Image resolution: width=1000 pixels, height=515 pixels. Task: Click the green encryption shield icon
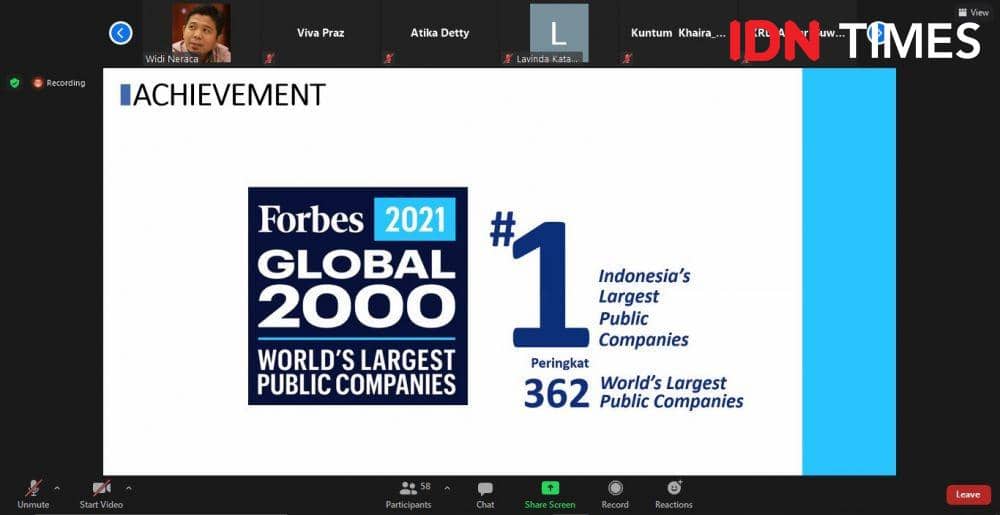click(x=15, y=83)
